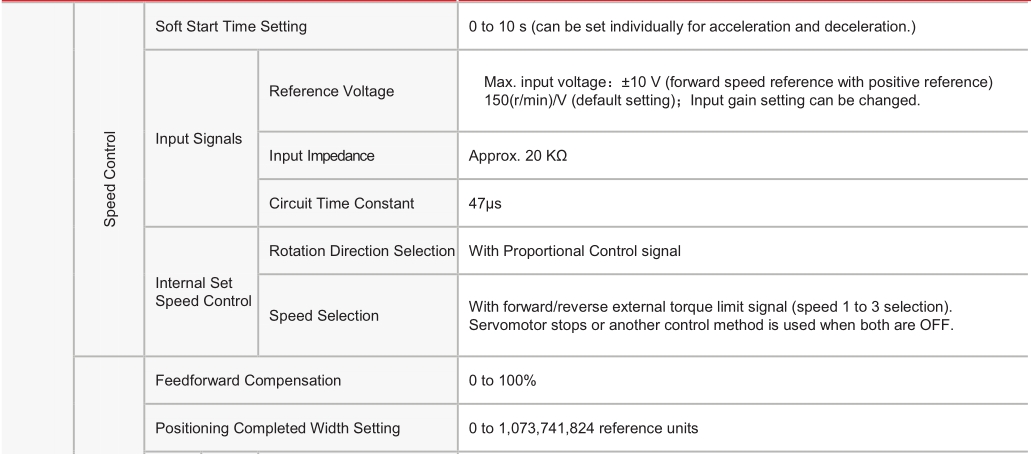Click the Input Signals group label
The image size is (1031, 454).
point(199,139)
